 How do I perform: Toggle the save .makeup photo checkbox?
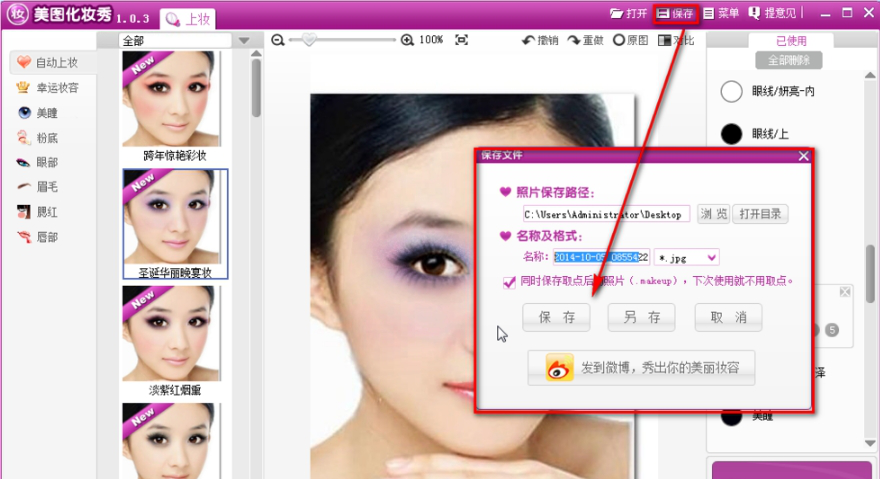click(x=509, y=281)
